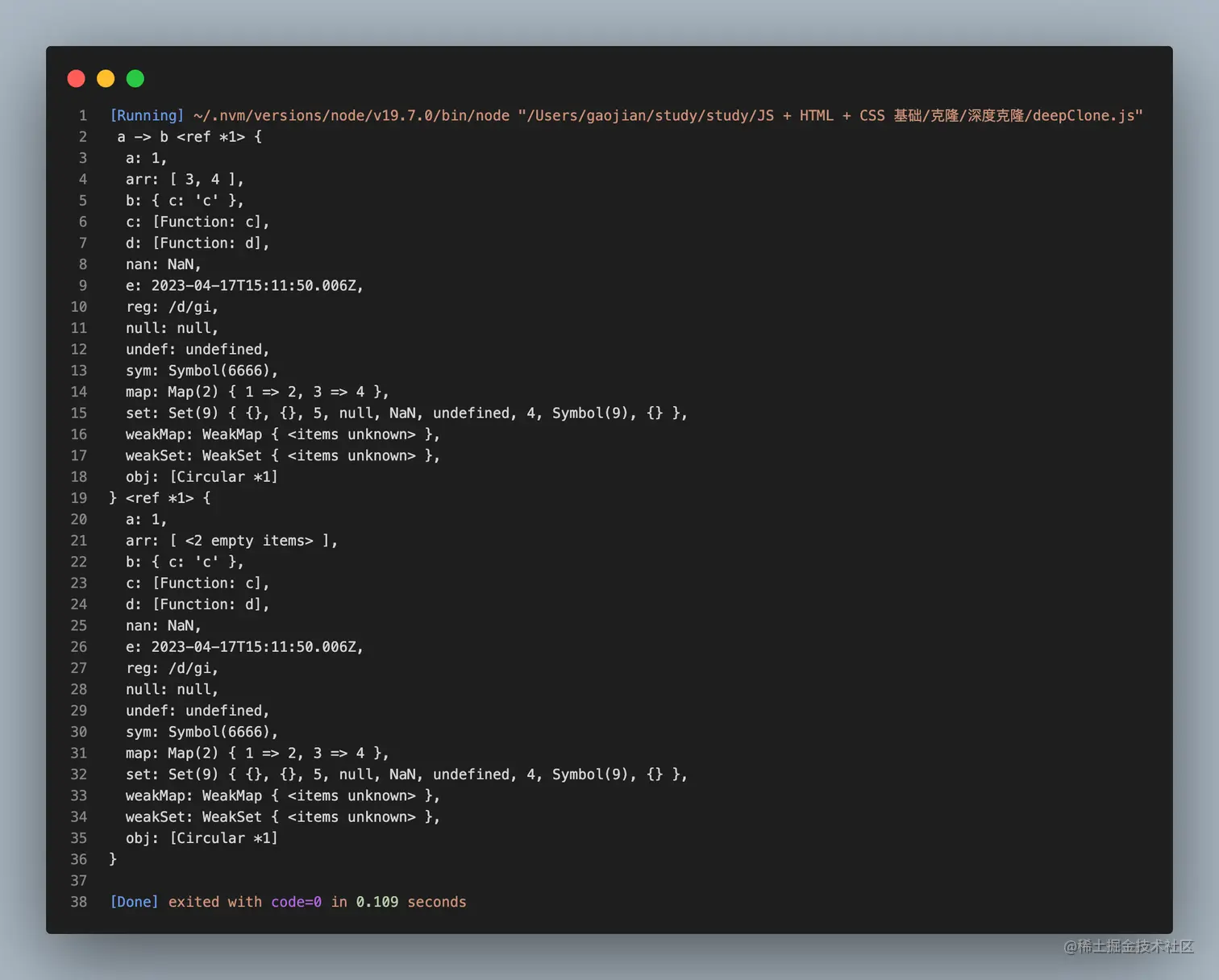Click '[Circular *1]' on line 18

223,477
